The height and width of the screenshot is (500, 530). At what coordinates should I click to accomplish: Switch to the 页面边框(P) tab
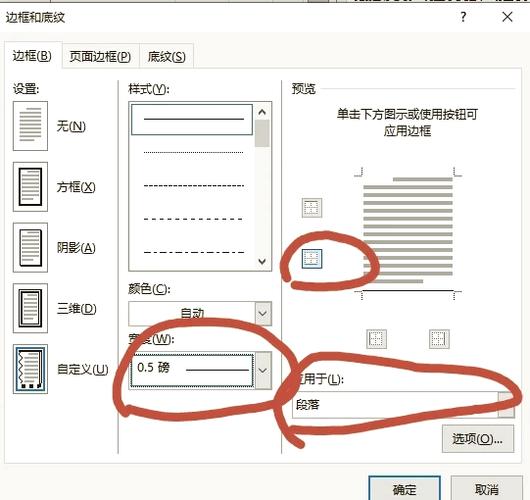tap(100, 56)
